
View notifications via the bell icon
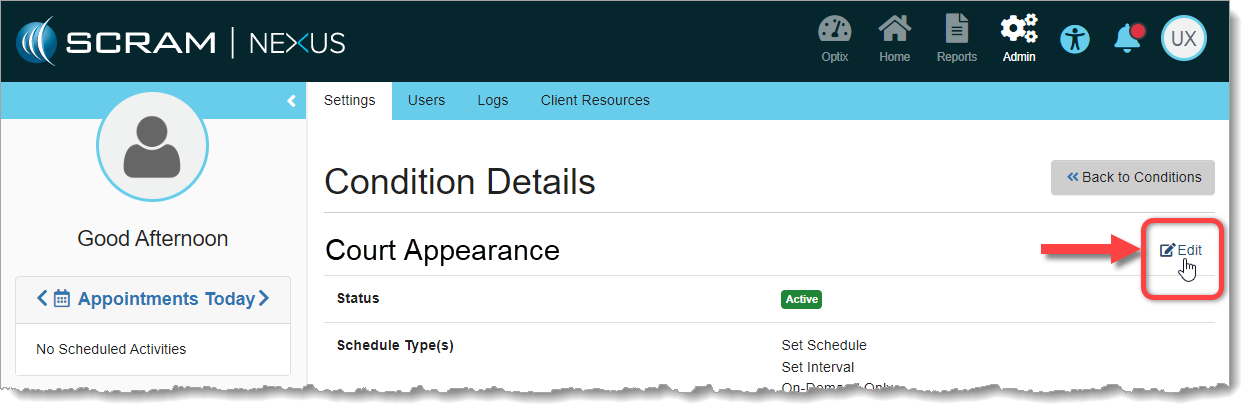click(x=1128, y=39)
